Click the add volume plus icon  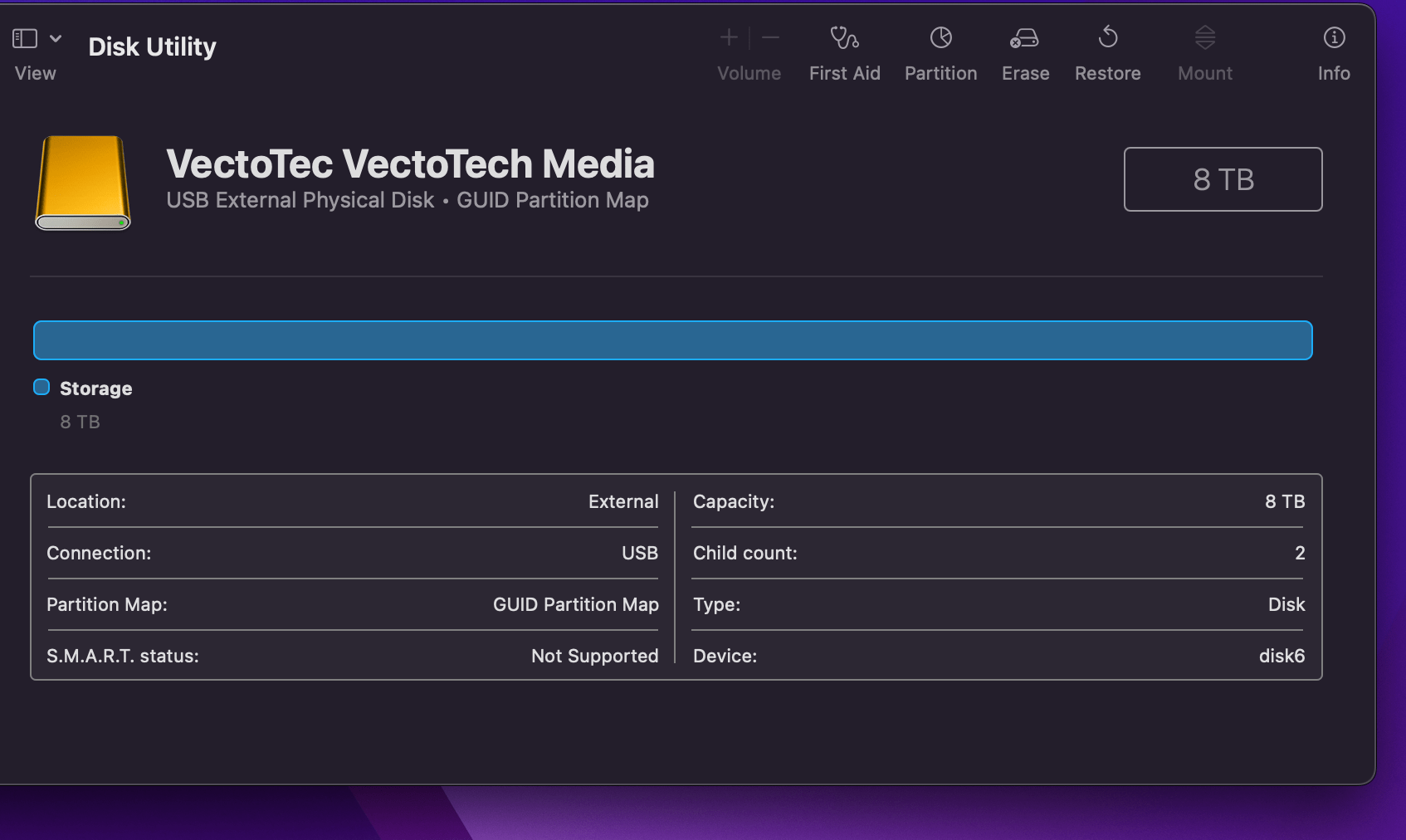click(x=729, y=38)
